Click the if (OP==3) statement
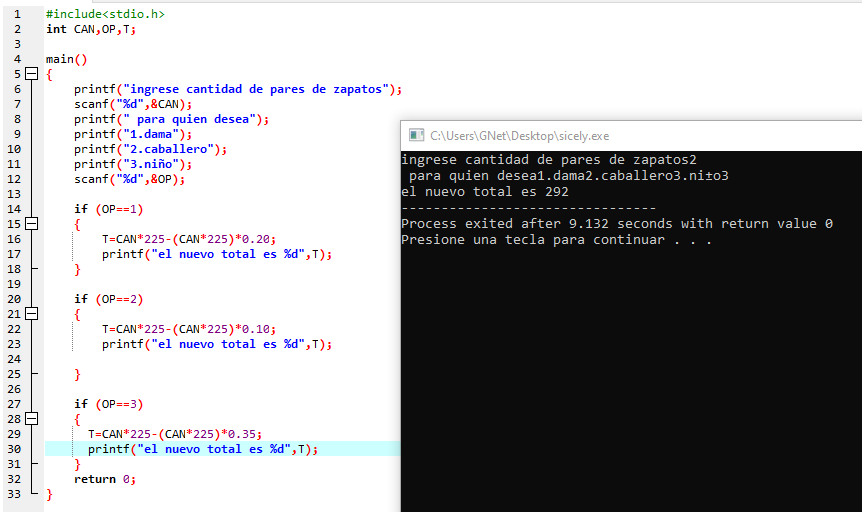Screen dimensions: 862x512 pyautogui.click(x=109, y=404)
